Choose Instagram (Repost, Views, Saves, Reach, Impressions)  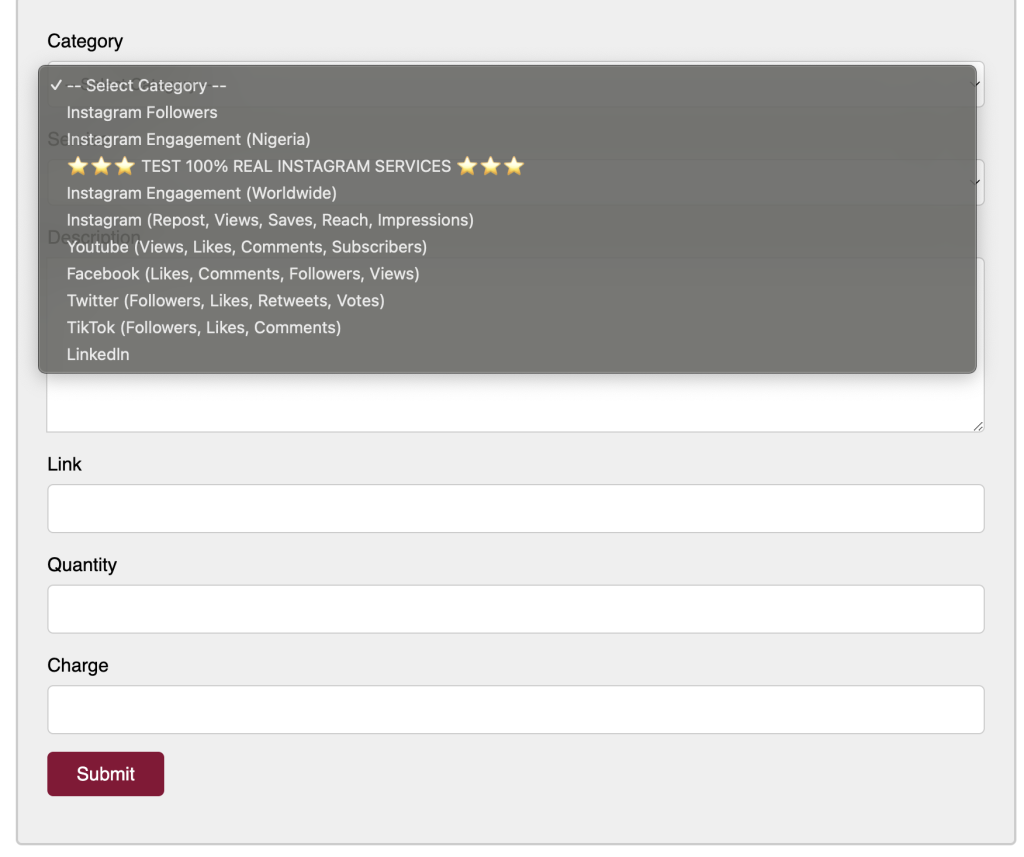tap(270, 220)
